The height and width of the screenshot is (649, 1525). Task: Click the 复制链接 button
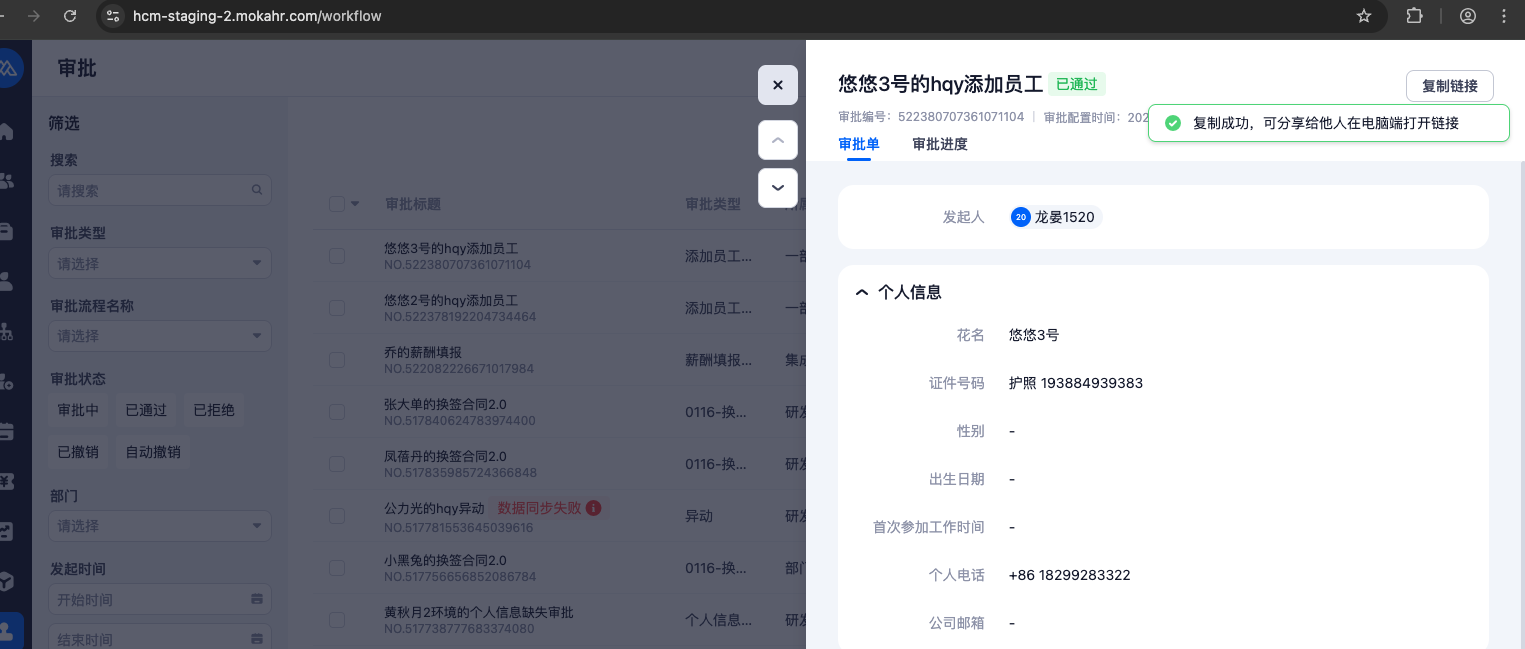click(x=1449, y=86)
